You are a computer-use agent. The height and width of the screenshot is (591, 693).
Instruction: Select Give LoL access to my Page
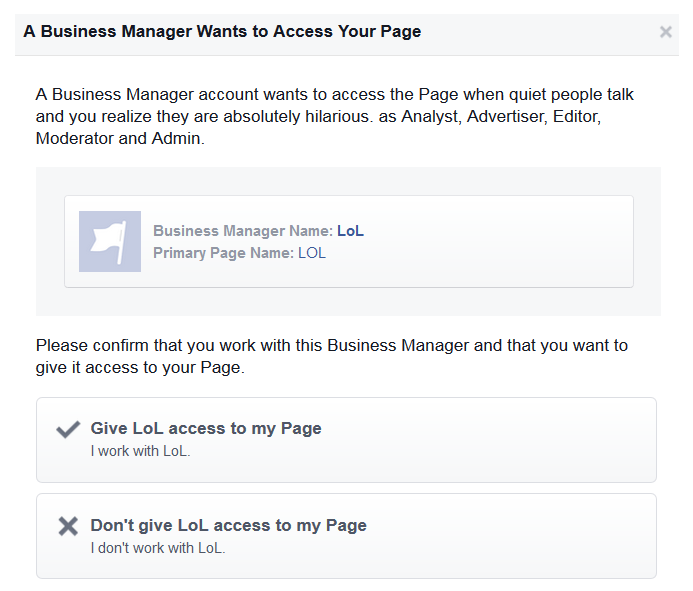346,440
